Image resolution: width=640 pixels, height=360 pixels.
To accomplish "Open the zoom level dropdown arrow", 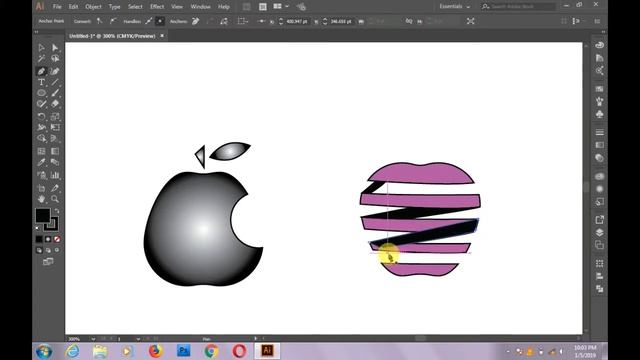I will pyautogui.click(x=93, y=339).
